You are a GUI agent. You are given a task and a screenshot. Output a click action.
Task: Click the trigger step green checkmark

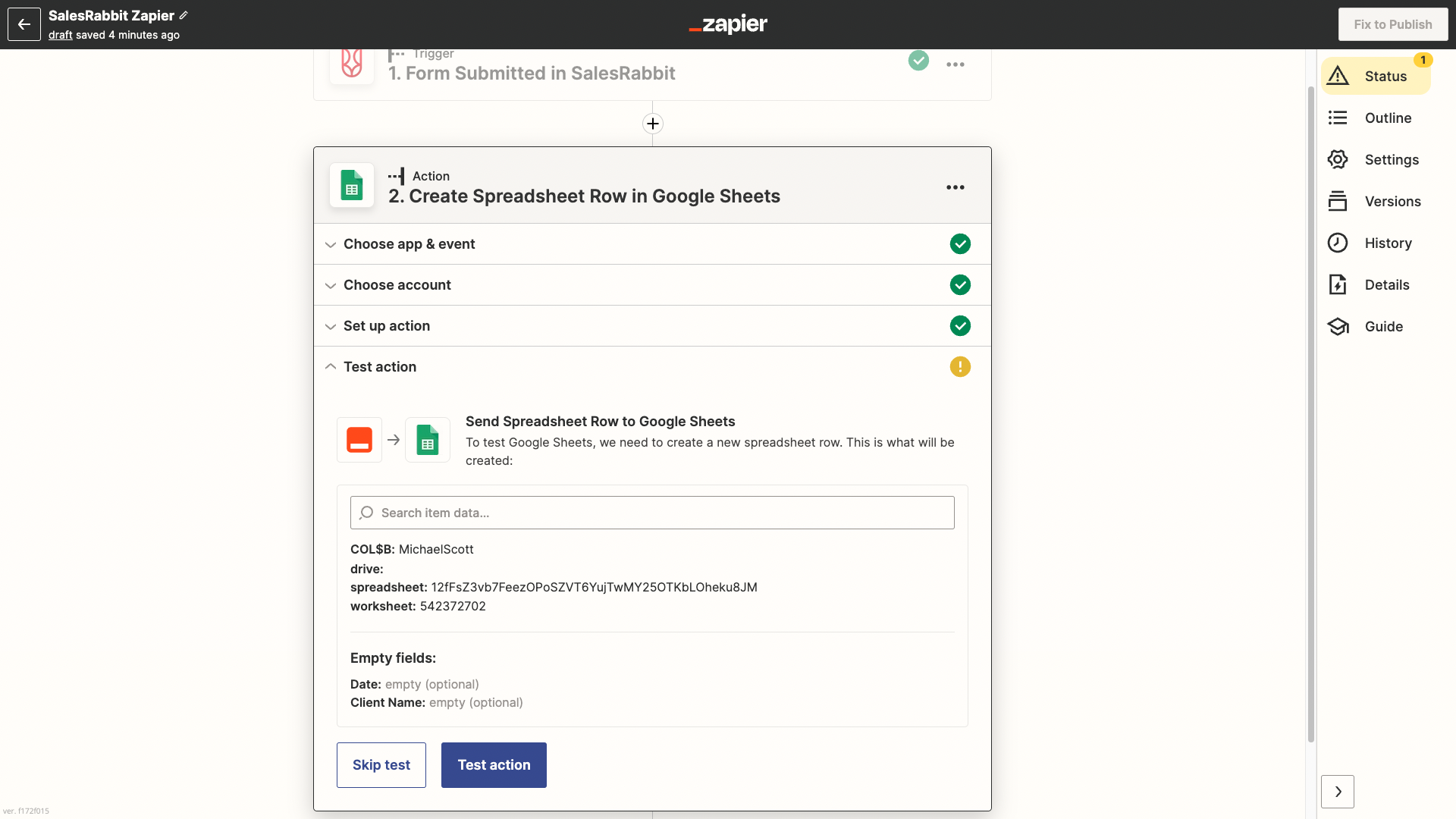pos(918,61)
